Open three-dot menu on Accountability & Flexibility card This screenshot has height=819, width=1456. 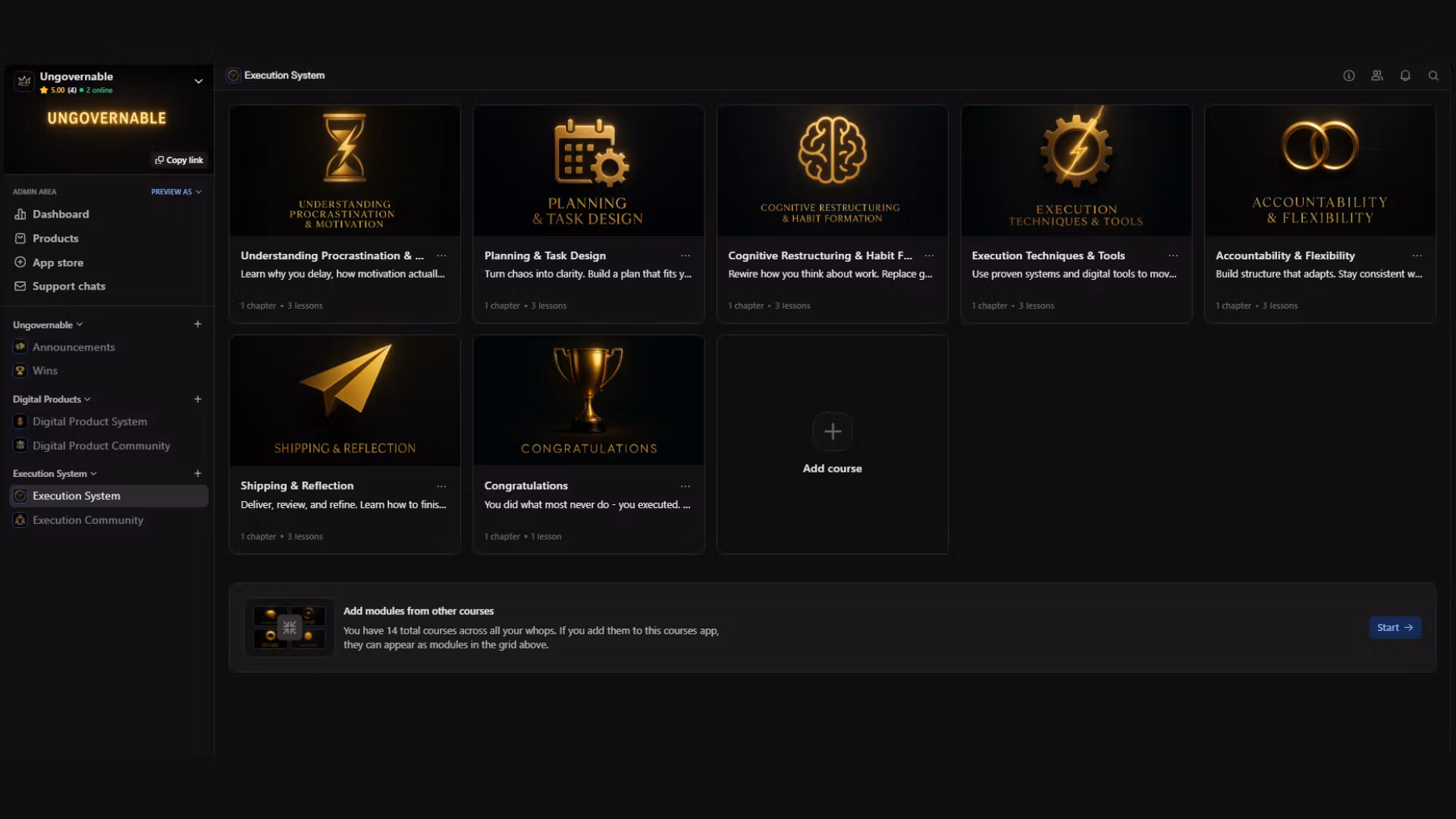(1417, 256)
